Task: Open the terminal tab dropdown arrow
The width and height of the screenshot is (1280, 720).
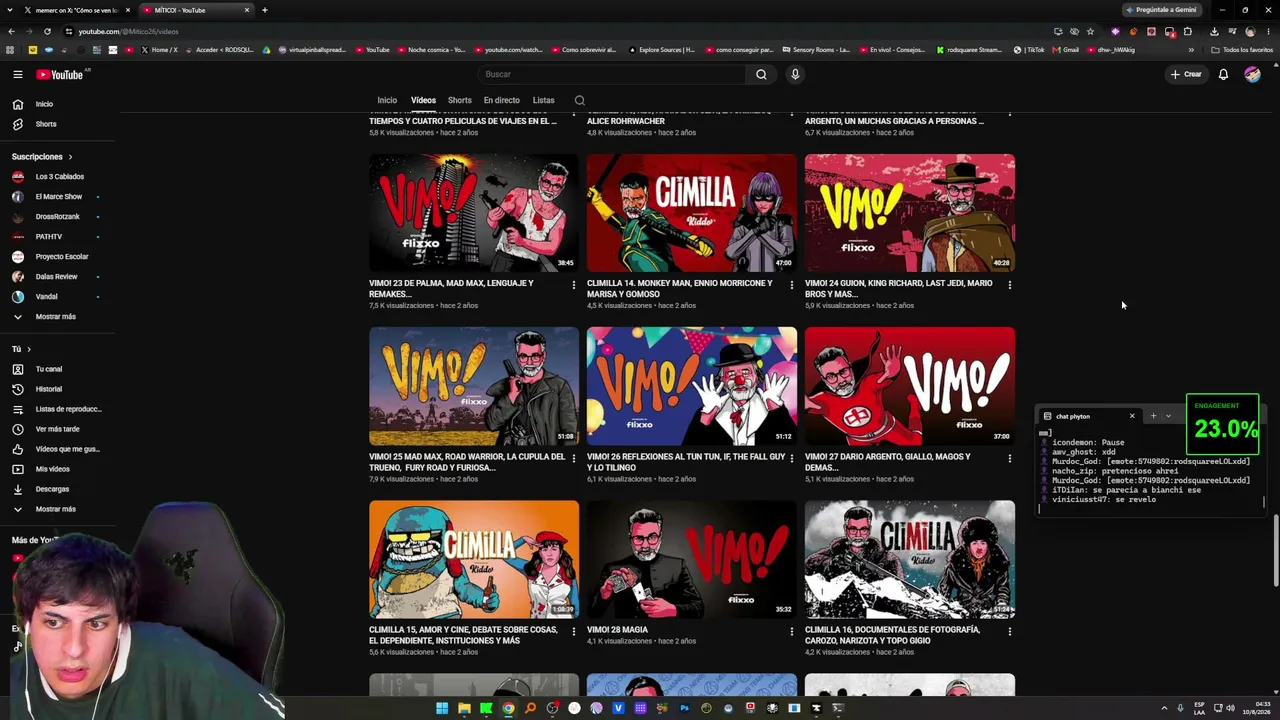Action: pos(1168,416)
